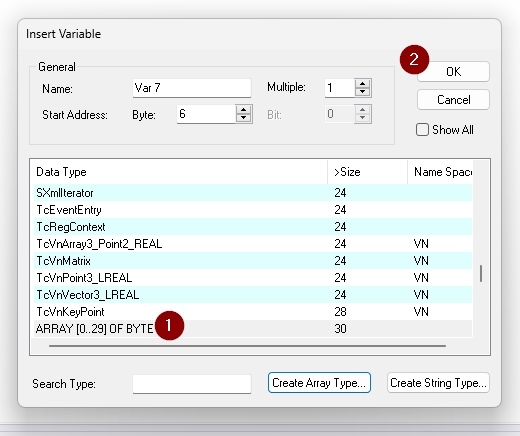The height and width of the screenshot is (436, 520).
Task: Increase the Start Address Byte value
Action: 244,110
